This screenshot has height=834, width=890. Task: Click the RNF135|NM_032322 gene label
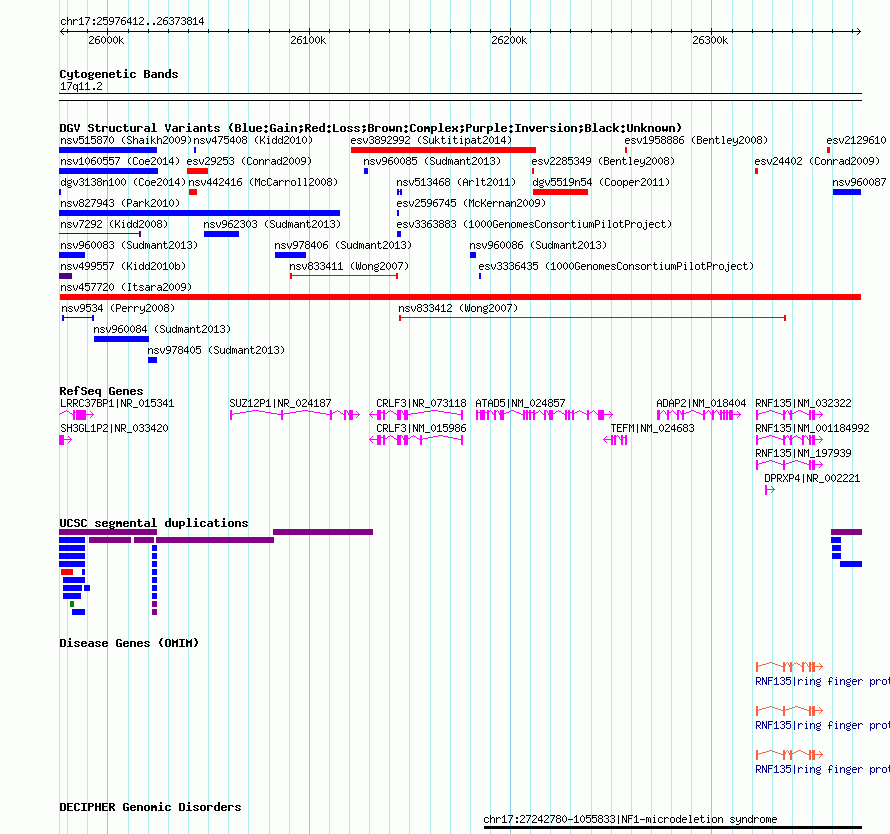(x=803, y=403)
